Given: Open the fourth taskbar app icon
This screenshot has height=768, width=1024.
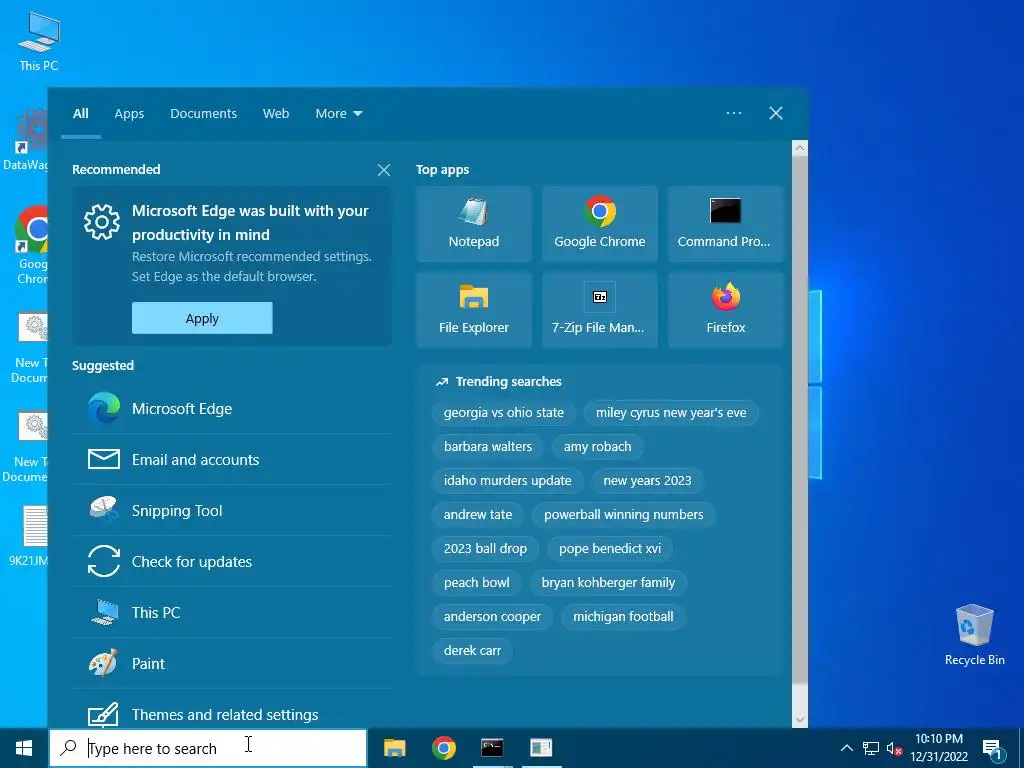Looking at the screenshot, I should (x=541, y=748).
